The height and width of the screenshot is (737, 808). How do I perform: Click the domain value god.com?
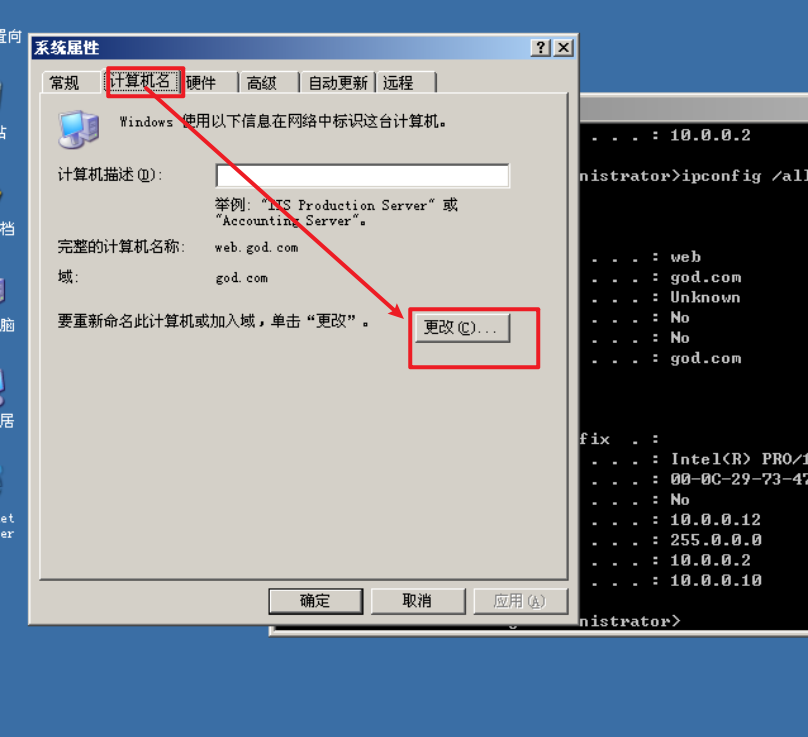point(242,278)
